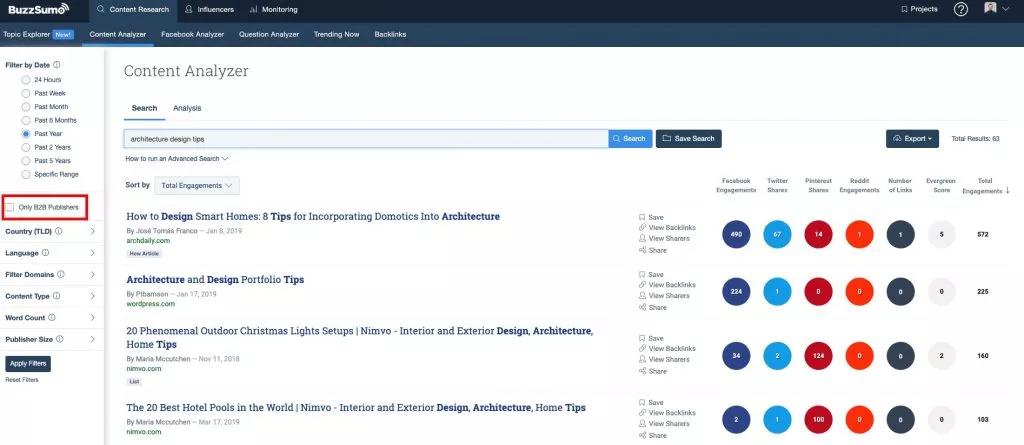Open Facebook Analyzer in navigation bar
1024x445 pixels.
pos(192,34)
